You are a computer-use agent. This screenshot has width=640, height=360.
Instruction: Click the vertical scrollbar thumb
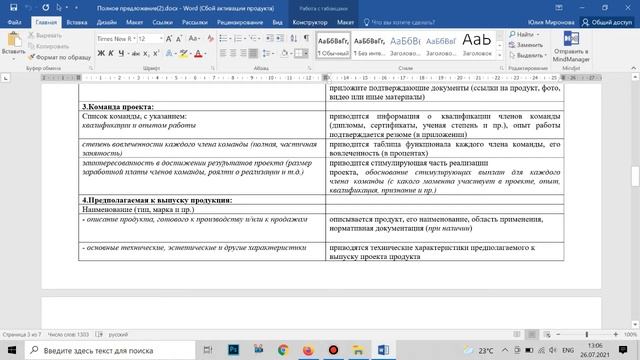pyautogui.click(x=635, y=176)
